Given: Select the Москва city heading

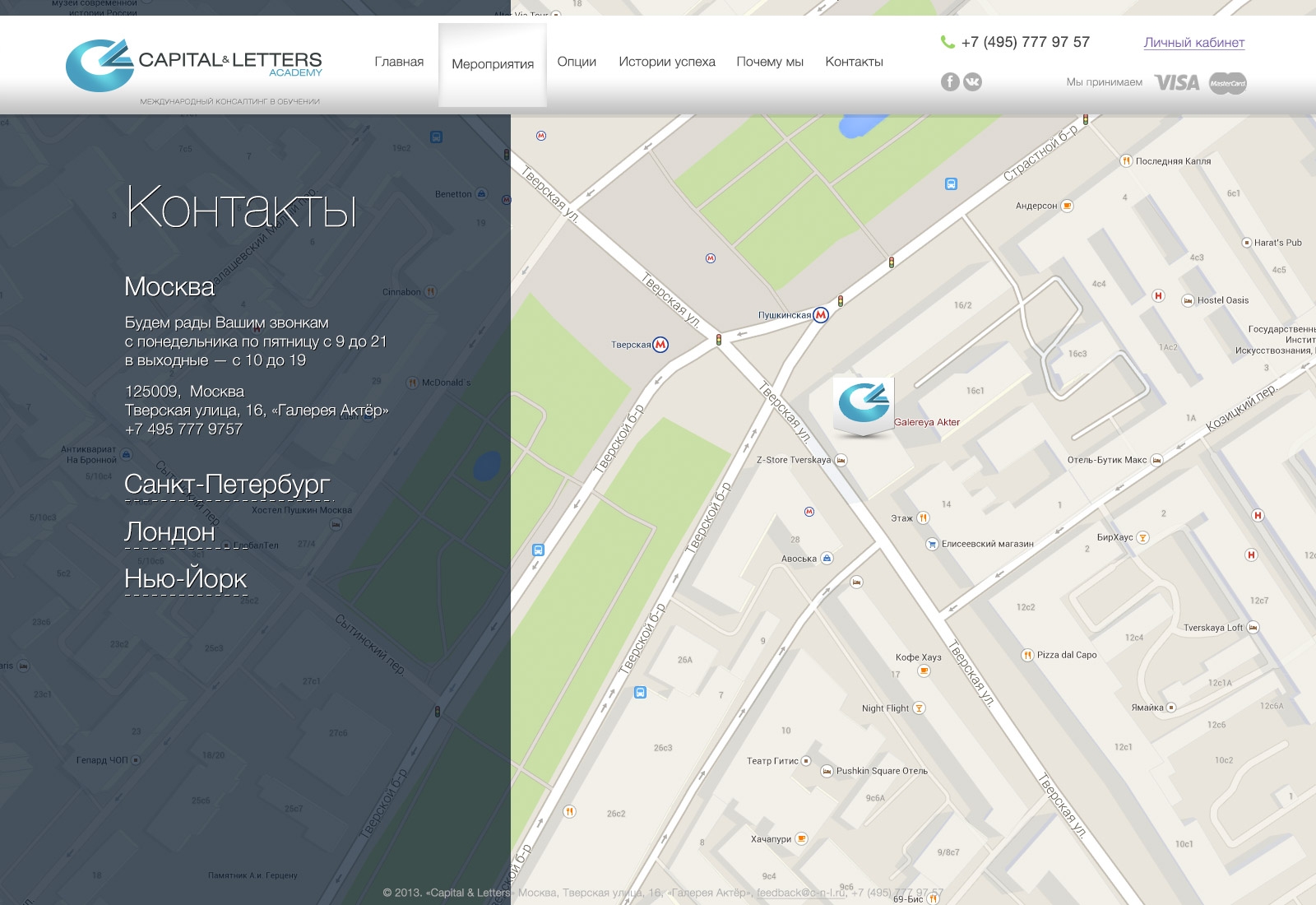Looking at the screenshot, I should coord(169,286).
